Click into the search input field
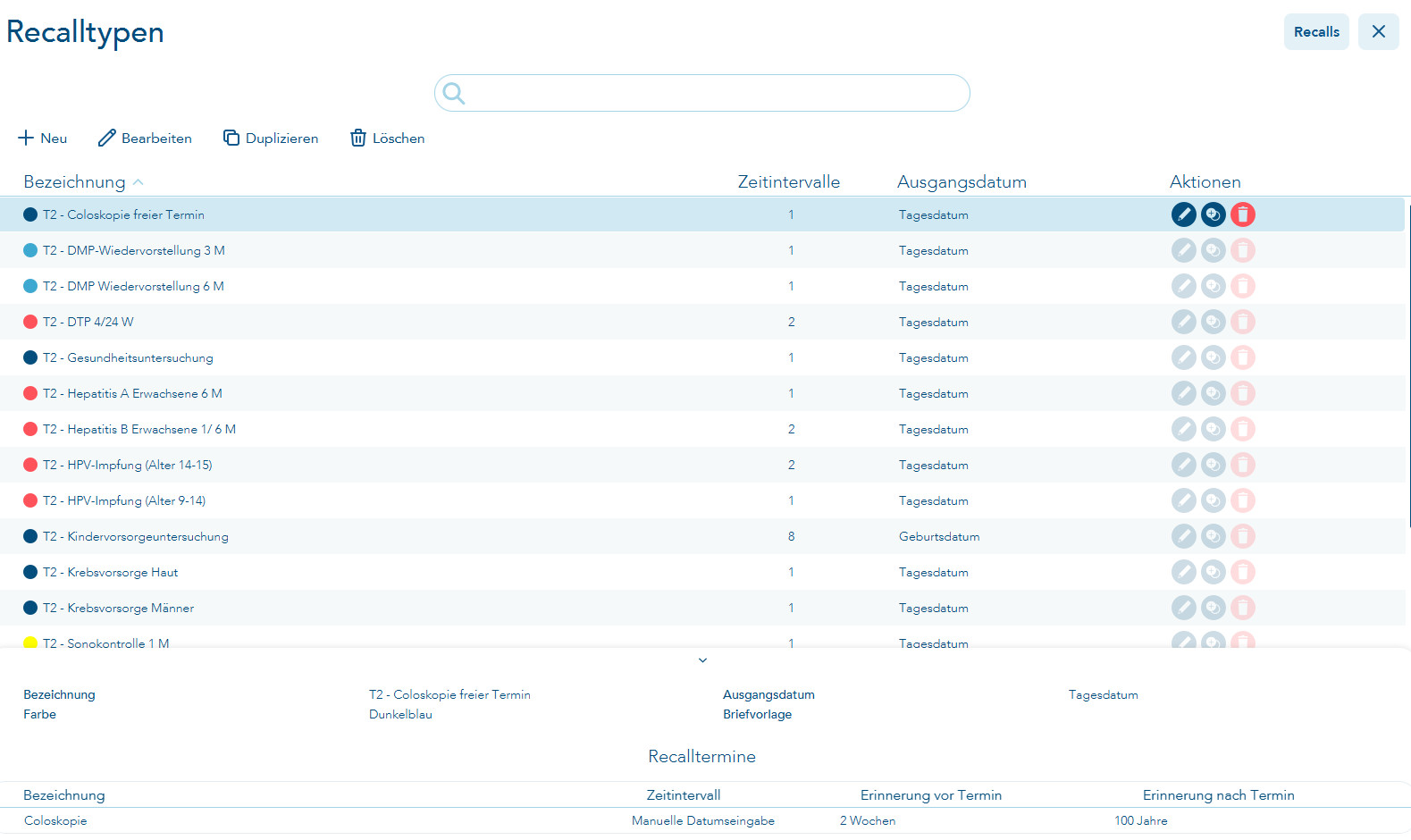The image size is (1411, 840). point(715,93)
